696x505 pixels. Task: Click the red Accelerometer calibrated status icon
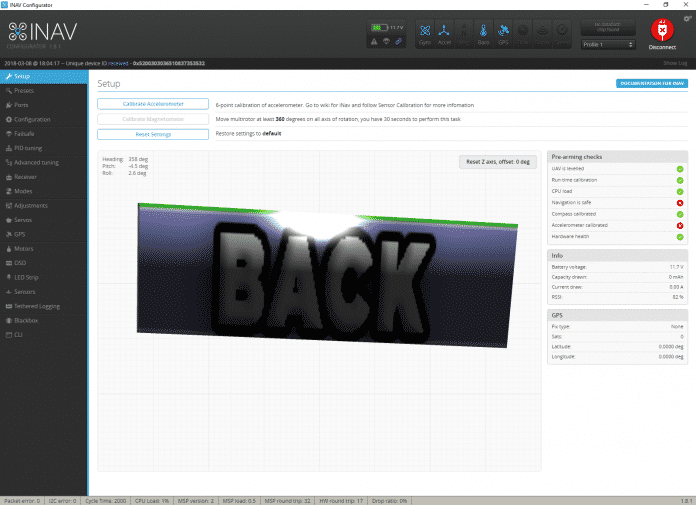(680, 225)
